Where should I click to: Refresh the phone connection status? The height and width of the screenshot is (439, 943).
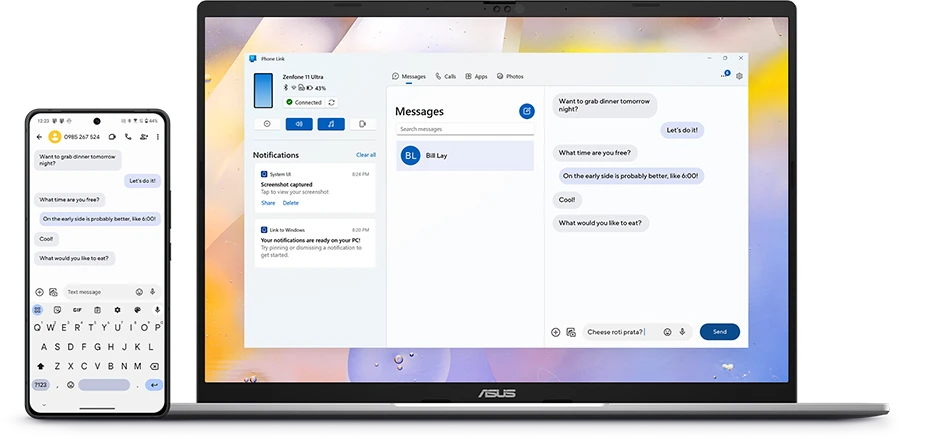click(331, 102)
